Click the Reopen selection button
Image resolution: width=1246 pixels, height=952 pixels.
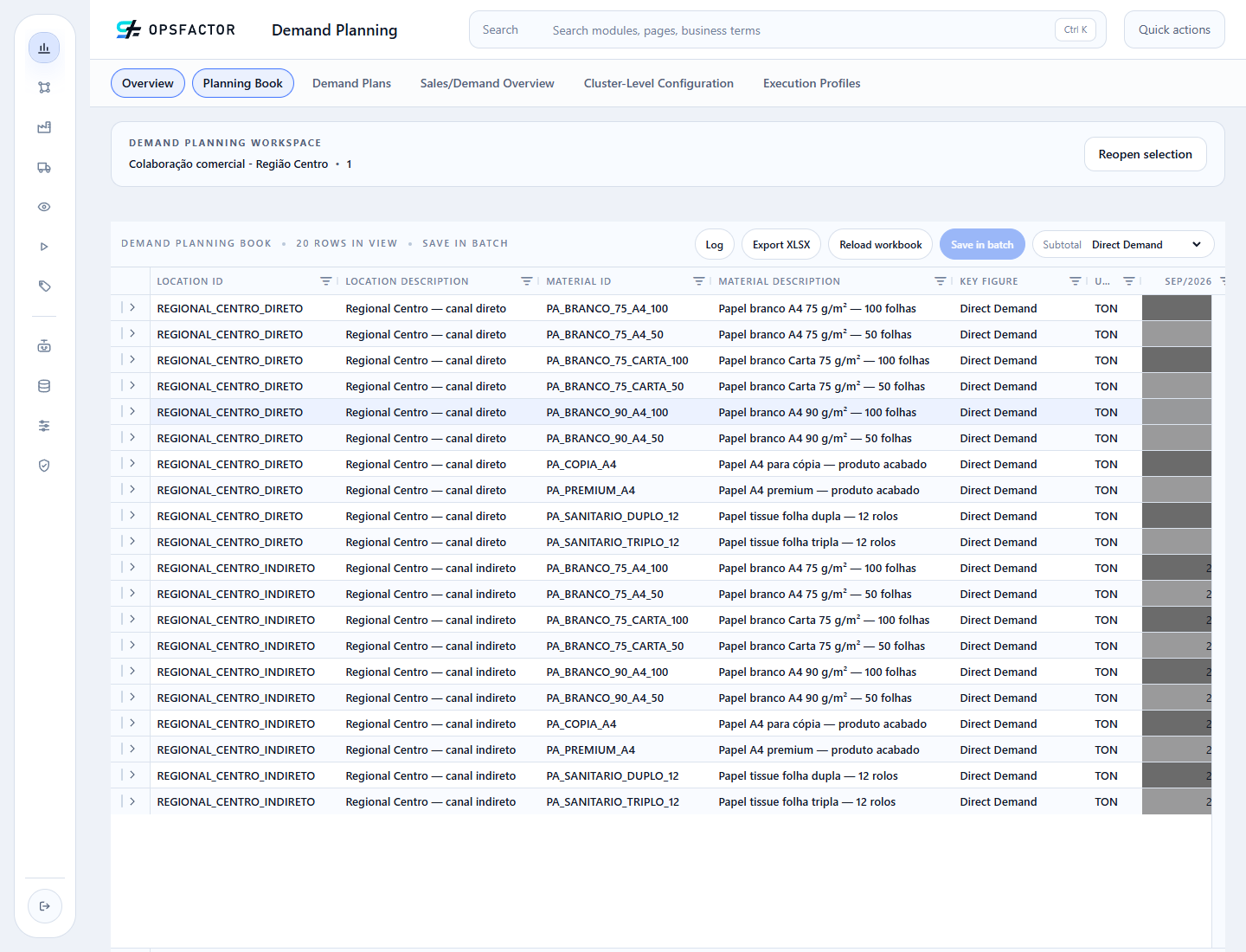1145,154
